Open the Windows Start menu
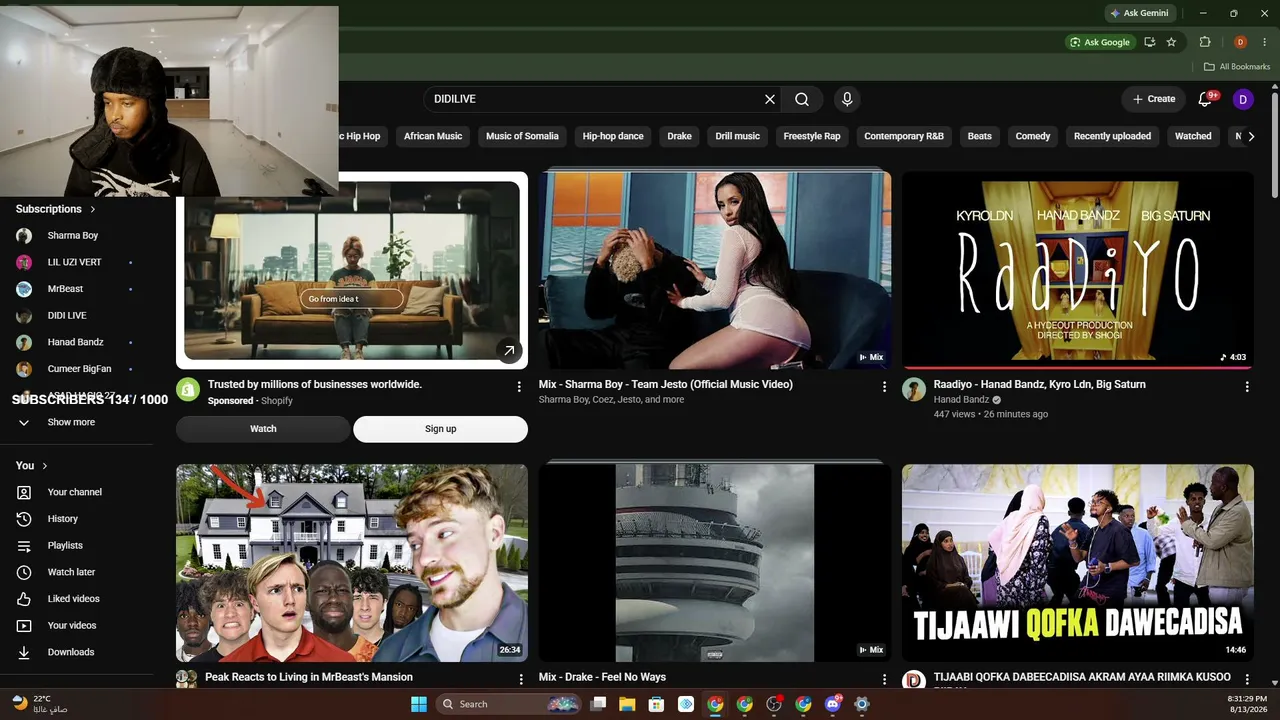 click(419, 704)
